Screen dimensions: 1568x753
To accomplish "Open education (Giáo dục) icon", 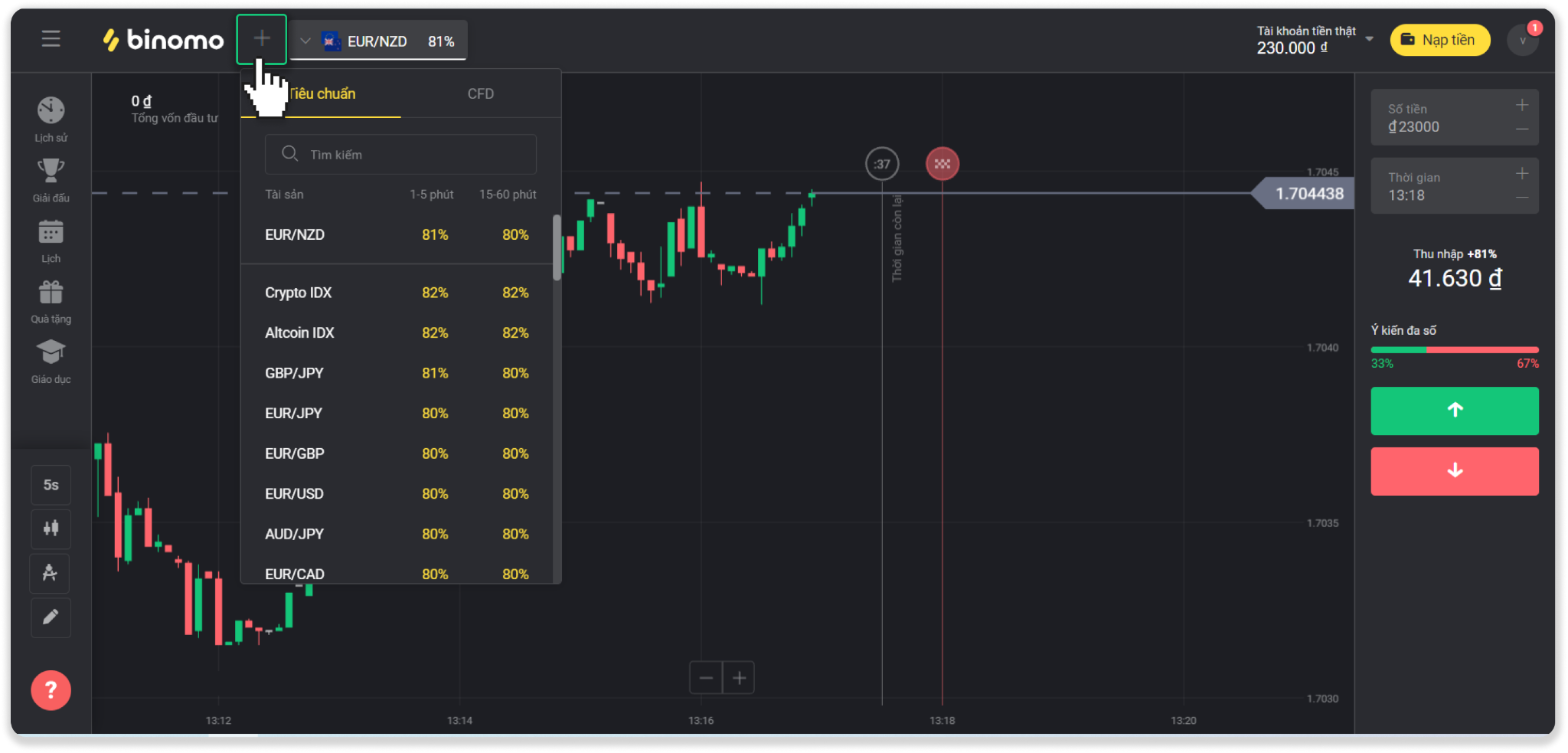I will pyautogui.click(x=51, y=353).
